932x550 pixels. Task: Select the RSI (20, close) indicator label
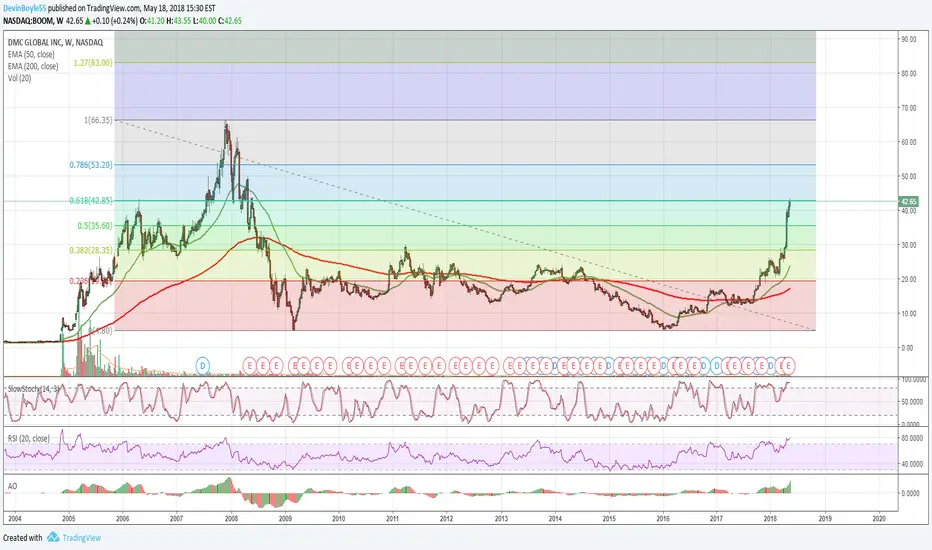[x=29, y=438]
